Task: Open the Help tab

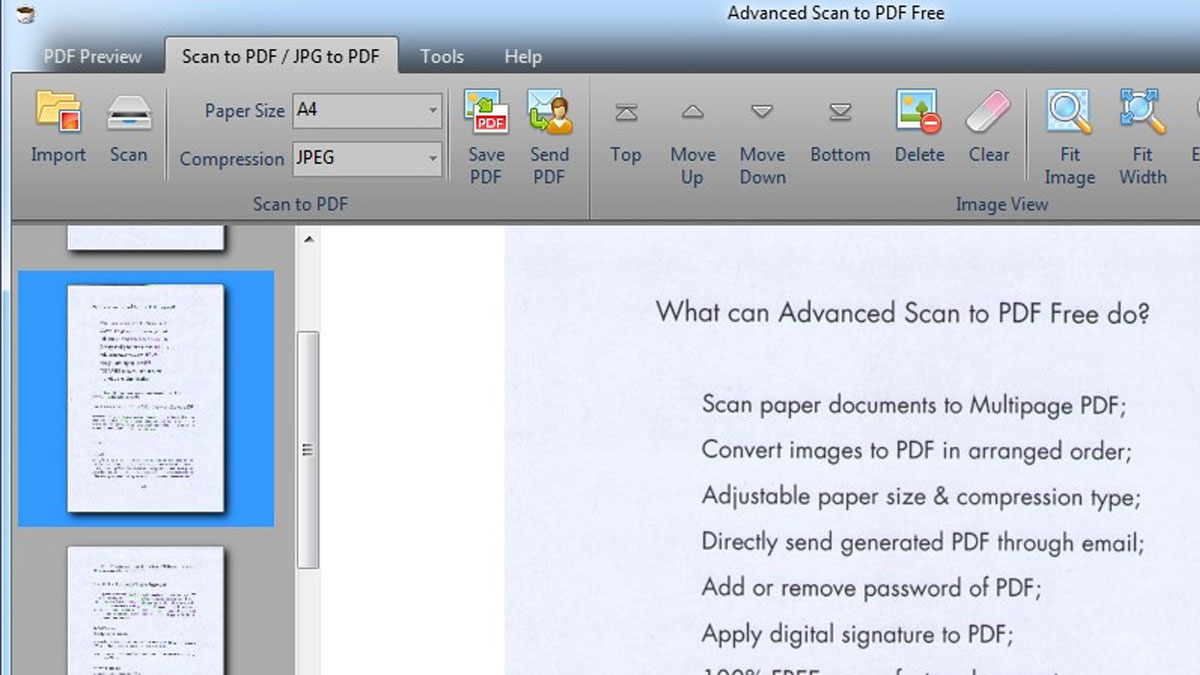Action: coord(523,57)
